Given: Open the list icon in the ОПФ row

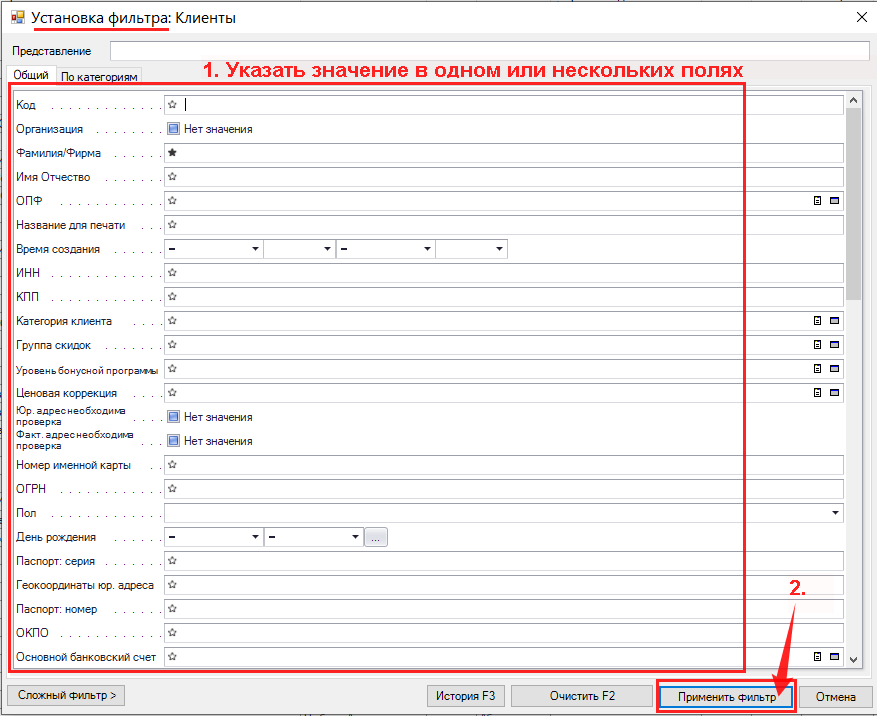Looking at the screenshot, I should 818,201.
